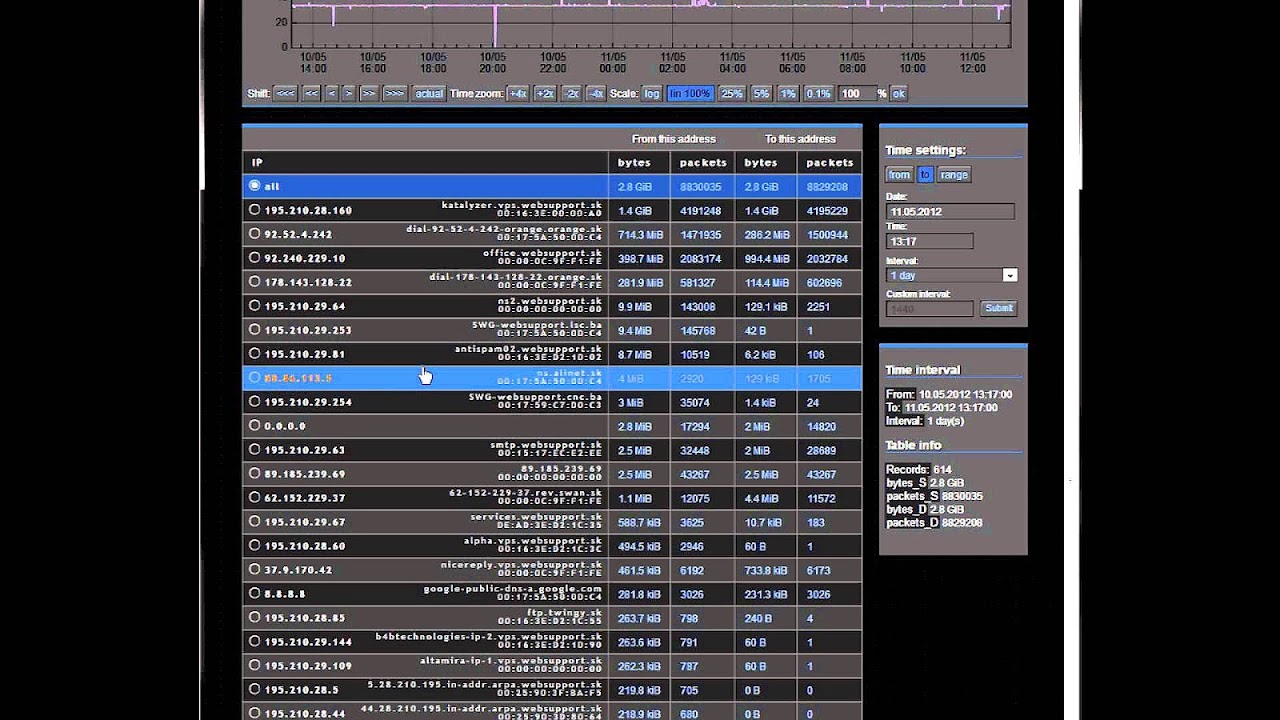The width and height of the screenshot is (1280, 720).
Task: Select radio for 92.52.4.242
Action: click(254, 234)
